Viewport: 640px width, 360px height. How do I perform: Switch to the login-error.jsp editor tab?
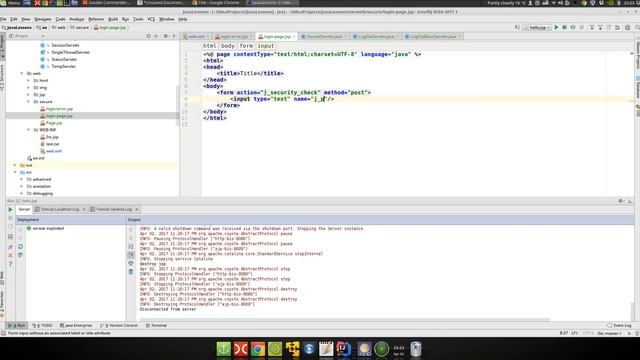[234, 36]
